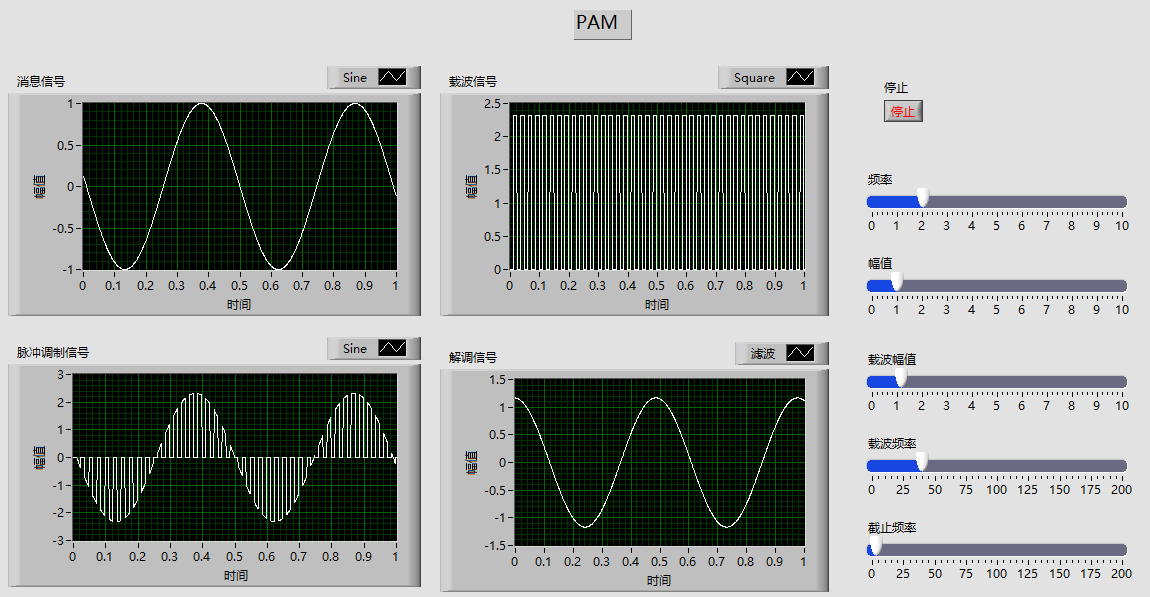Click the 截止频率 slider thumb
1150x597 pixels.
tap(875, 546)
